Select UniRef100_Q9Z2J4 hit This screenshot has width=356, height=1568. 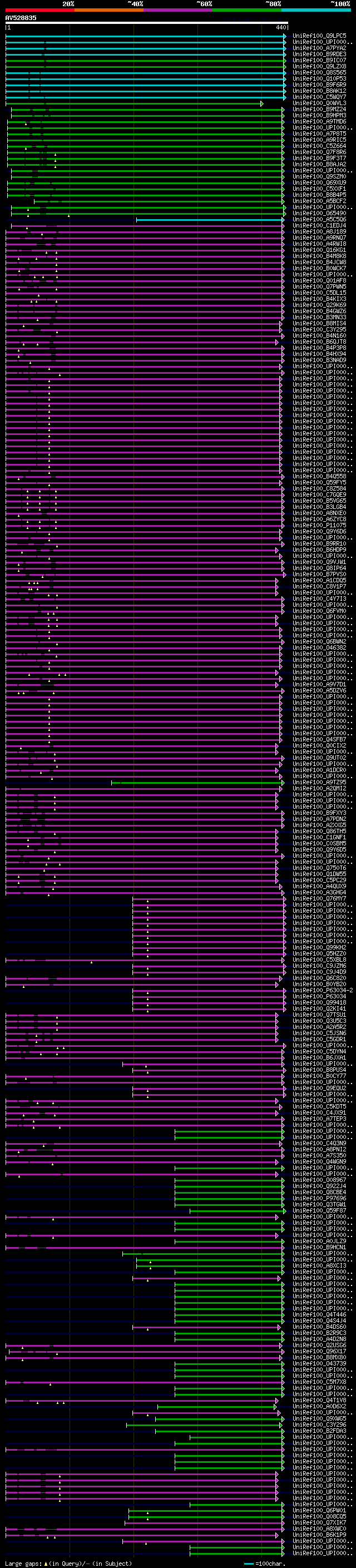click(319, 1186)
